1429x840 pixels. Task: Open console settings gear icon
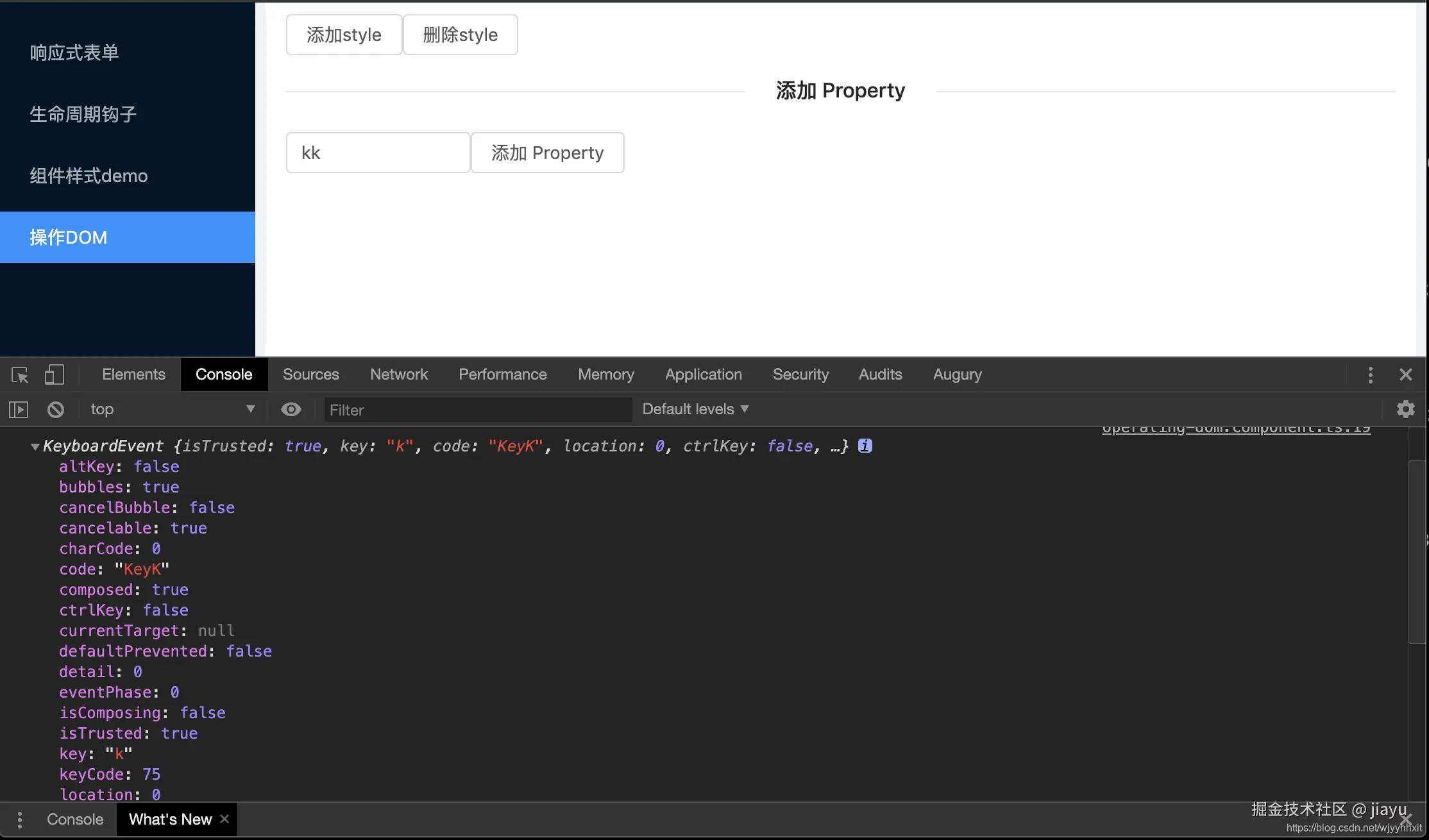pyautogui.click(x=1405, y=409)
